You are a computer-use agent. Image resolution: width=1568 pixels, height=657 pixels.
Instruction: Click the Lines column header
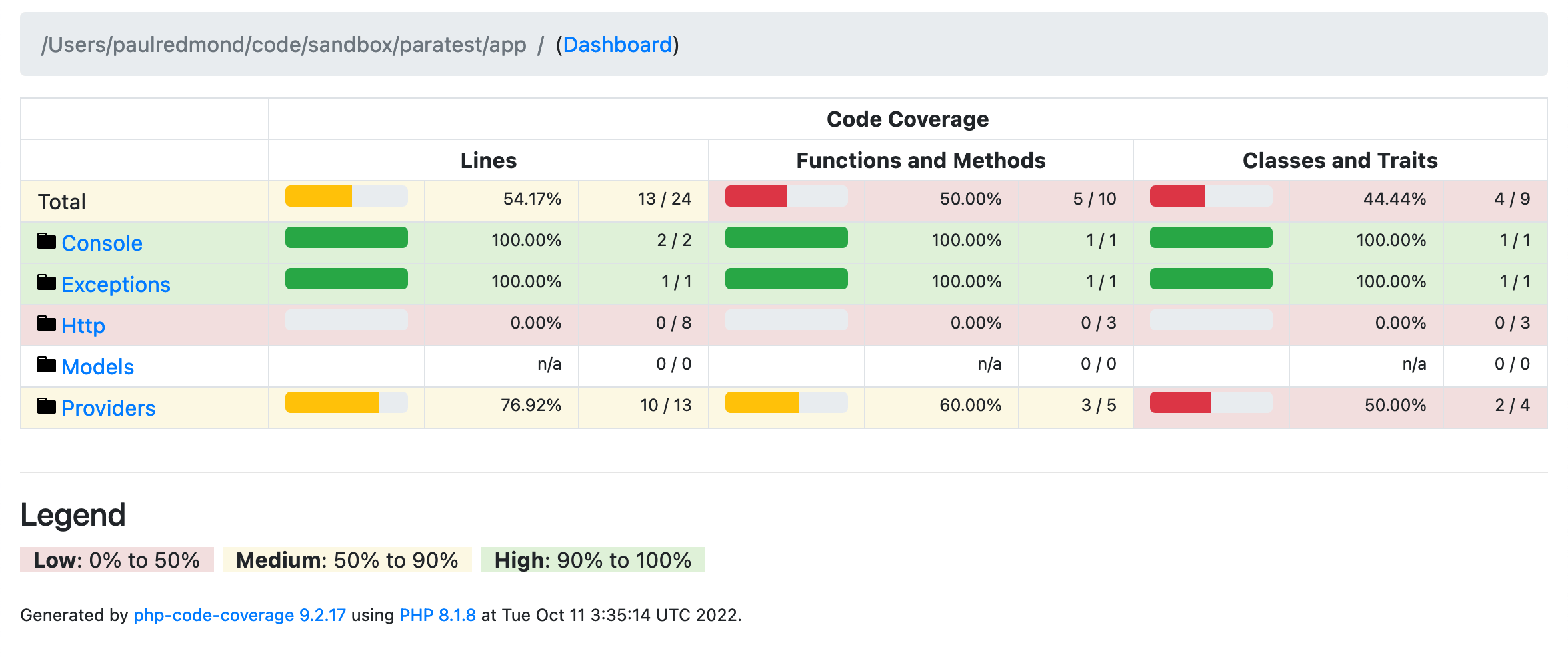pyautogui.click(x=487, y=160)
